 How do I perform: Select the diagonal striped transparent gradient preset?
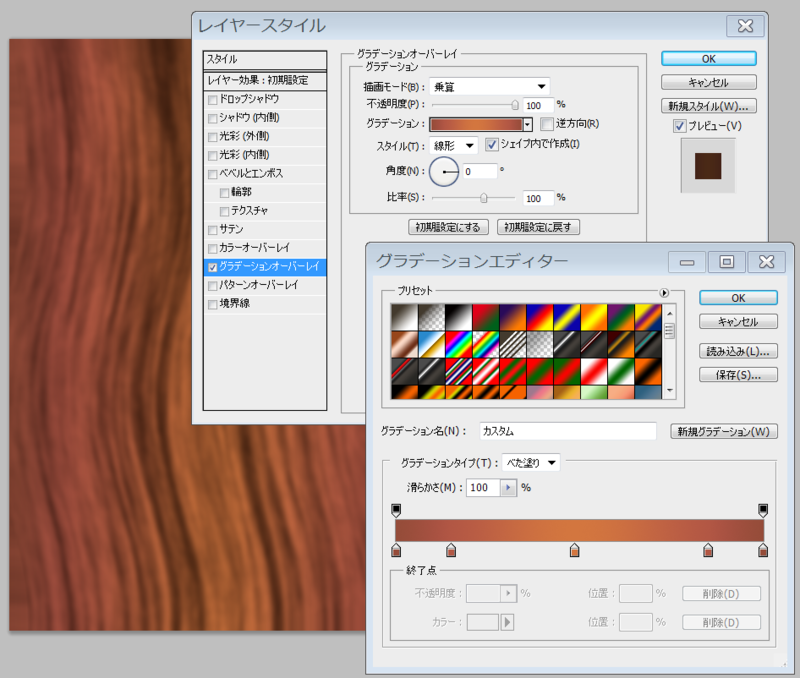(508, 343)
